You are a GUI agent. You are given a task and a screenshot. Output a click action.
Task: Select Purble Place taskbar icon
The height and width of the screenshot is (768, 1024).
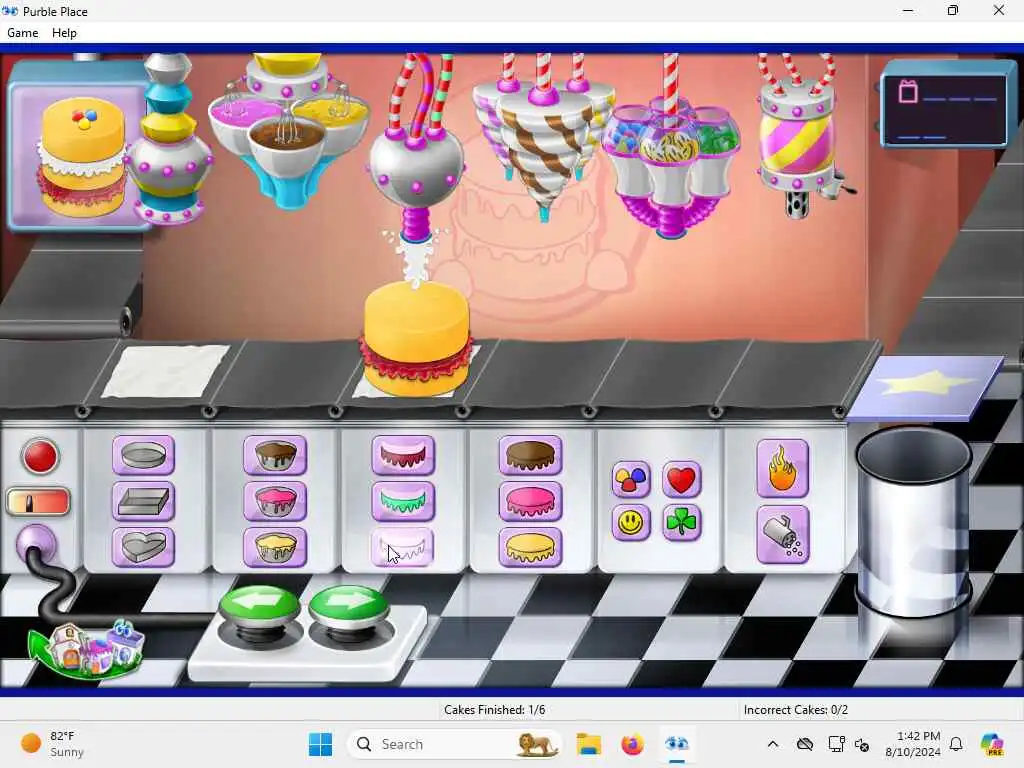(x=677, y=744)
